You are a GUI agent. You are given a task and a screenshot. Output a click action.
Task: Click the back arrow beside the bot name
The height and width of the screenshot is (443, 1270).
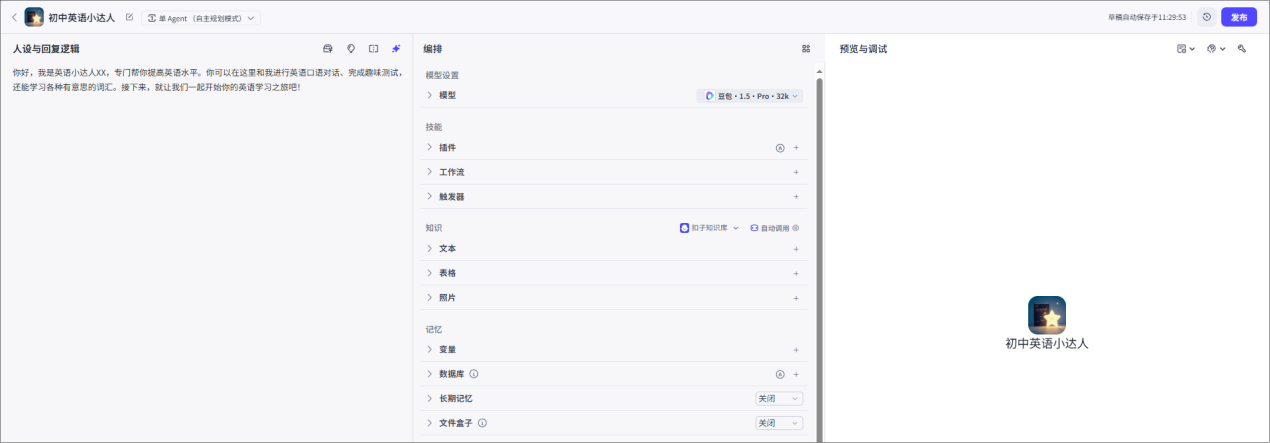point(14,17)
